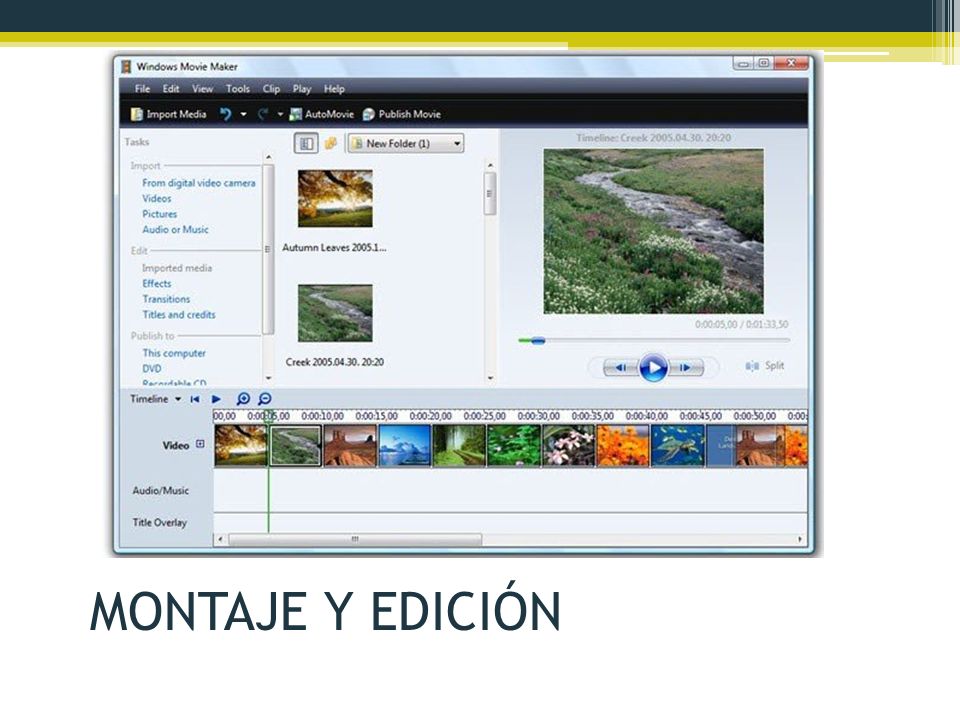The width and height of the screenshot is (960, 720).
Task: Open the Transitions link
Action: point(167,299)
